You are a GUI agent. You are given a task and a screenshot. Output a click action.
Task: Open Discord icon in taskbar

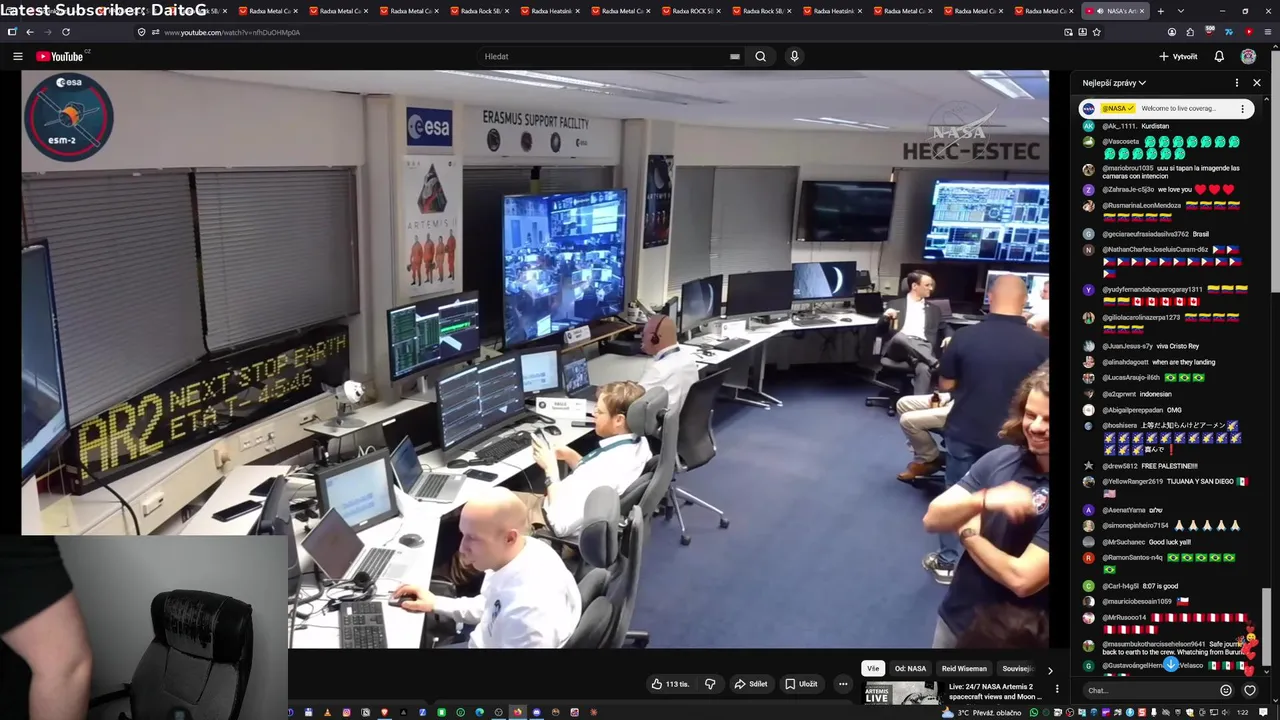pyautogui.click(x=537, y=712)
